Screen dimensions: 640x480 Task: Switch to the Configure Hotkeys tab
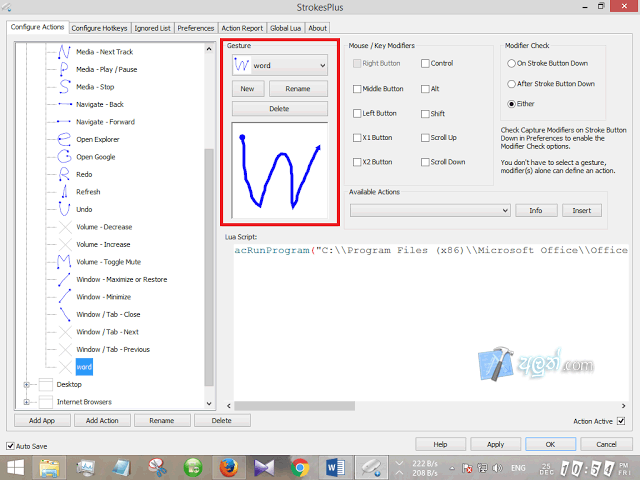pos(99,28)
